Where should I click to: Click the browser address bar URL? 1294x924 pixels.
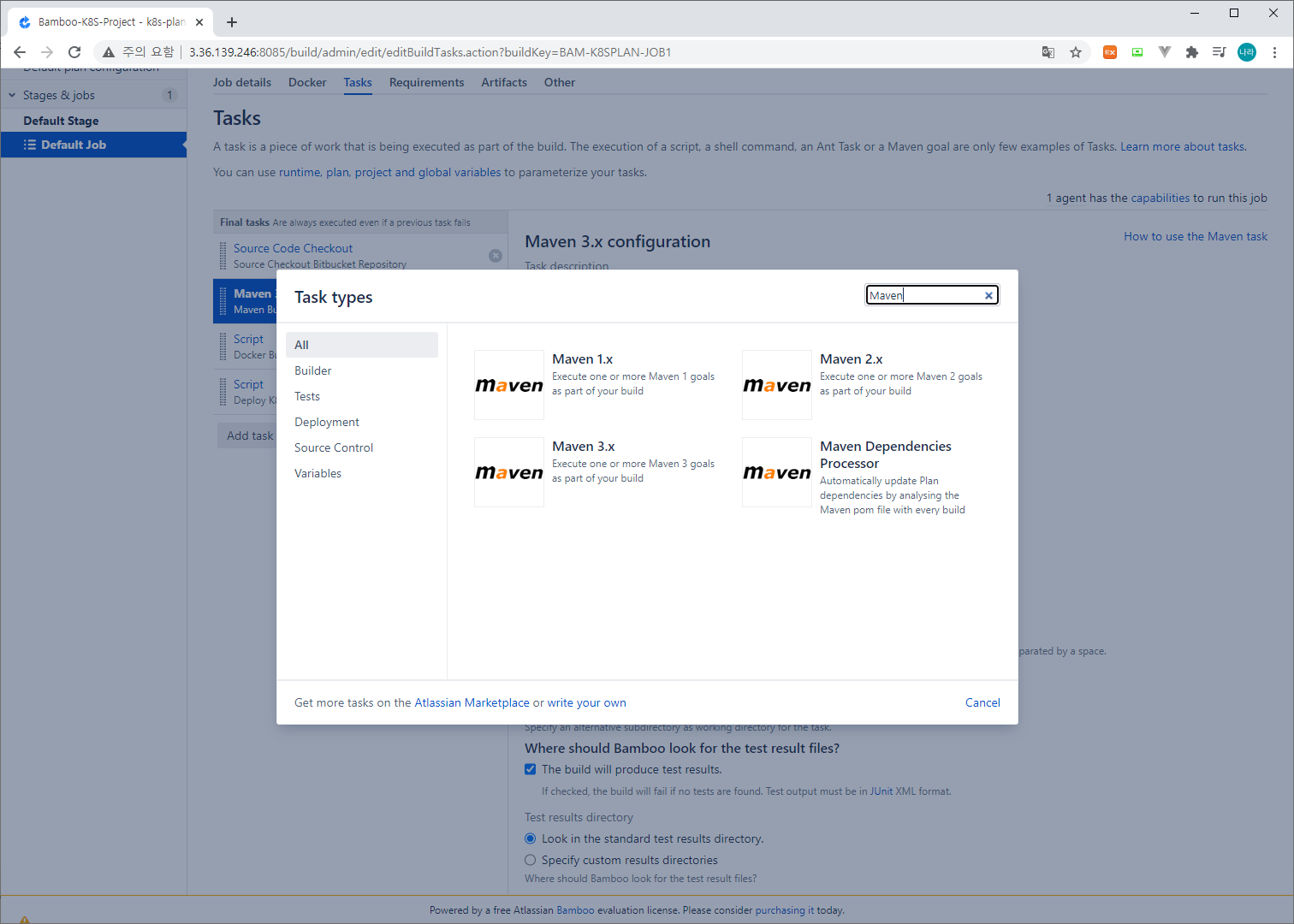430,52
